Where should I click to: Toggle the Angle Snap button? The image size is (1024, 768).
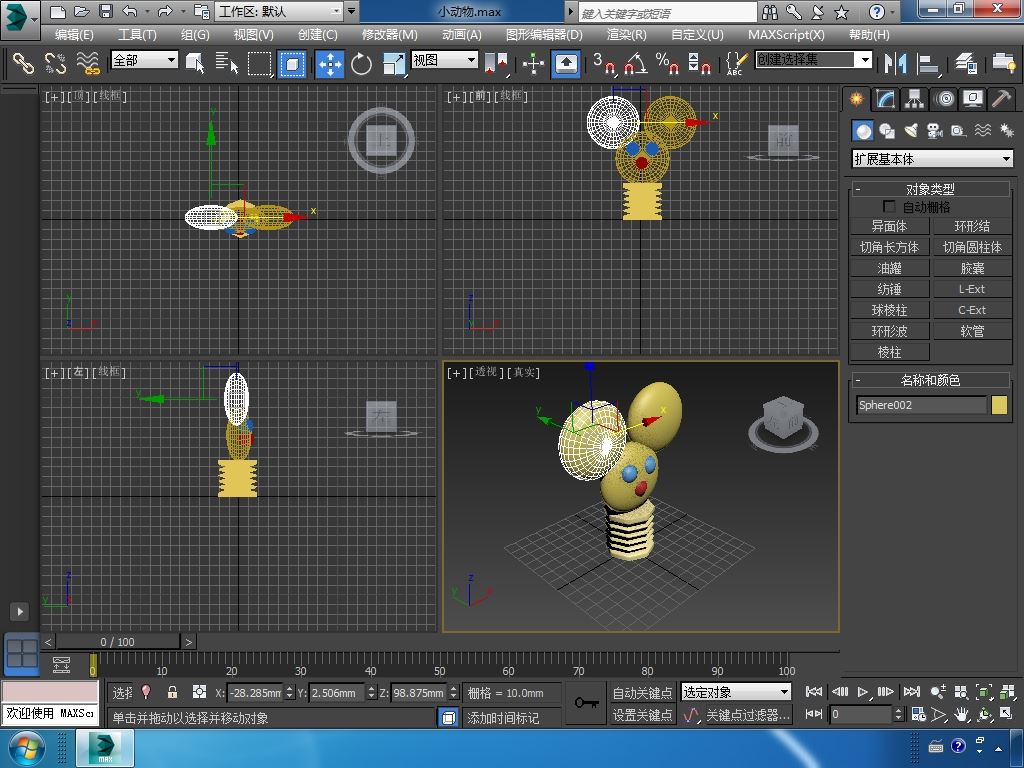pyautogui.click(x=636, y=63)
